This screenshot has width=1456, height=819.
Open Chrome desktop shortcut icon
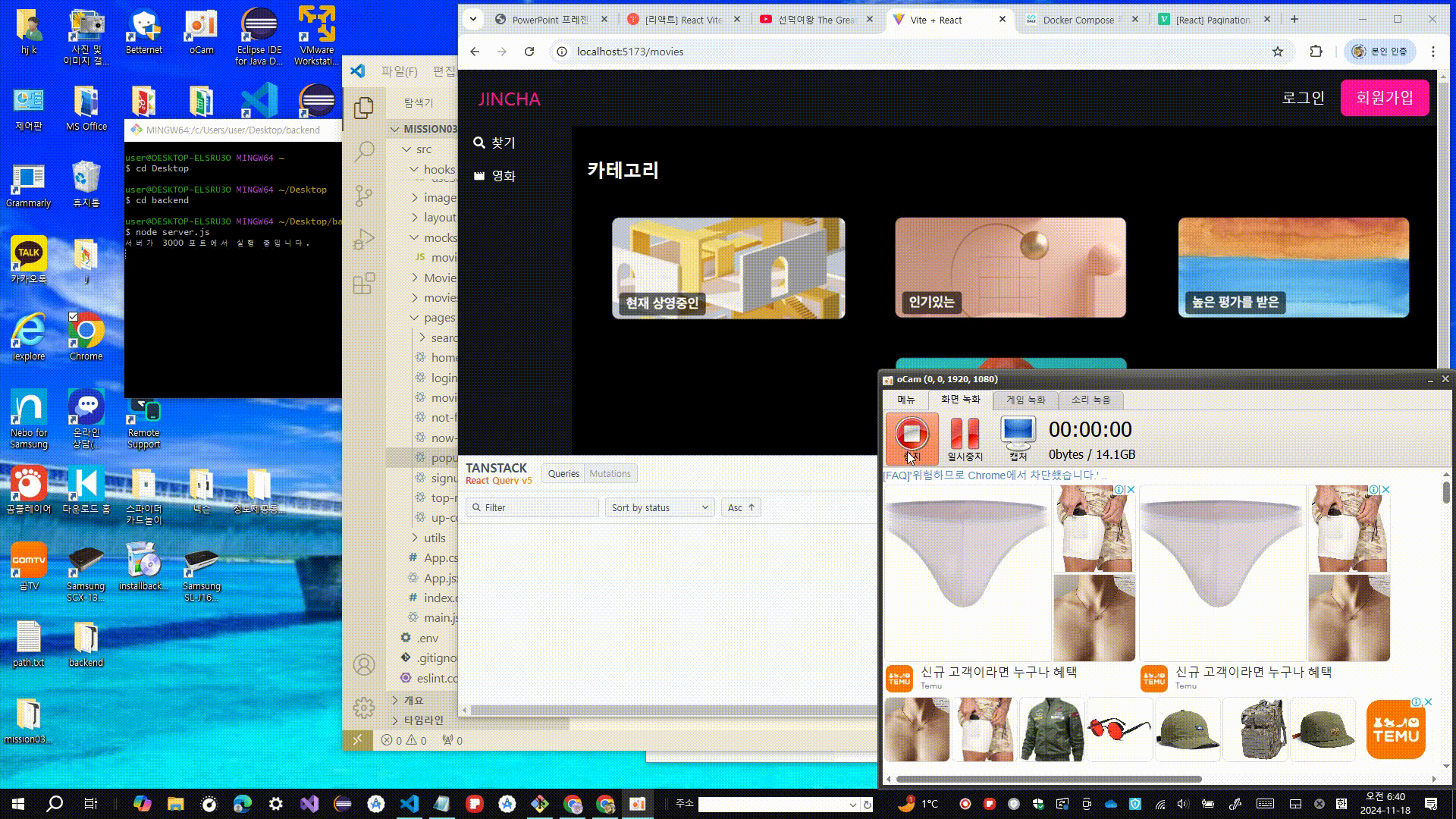click(86, 337)
